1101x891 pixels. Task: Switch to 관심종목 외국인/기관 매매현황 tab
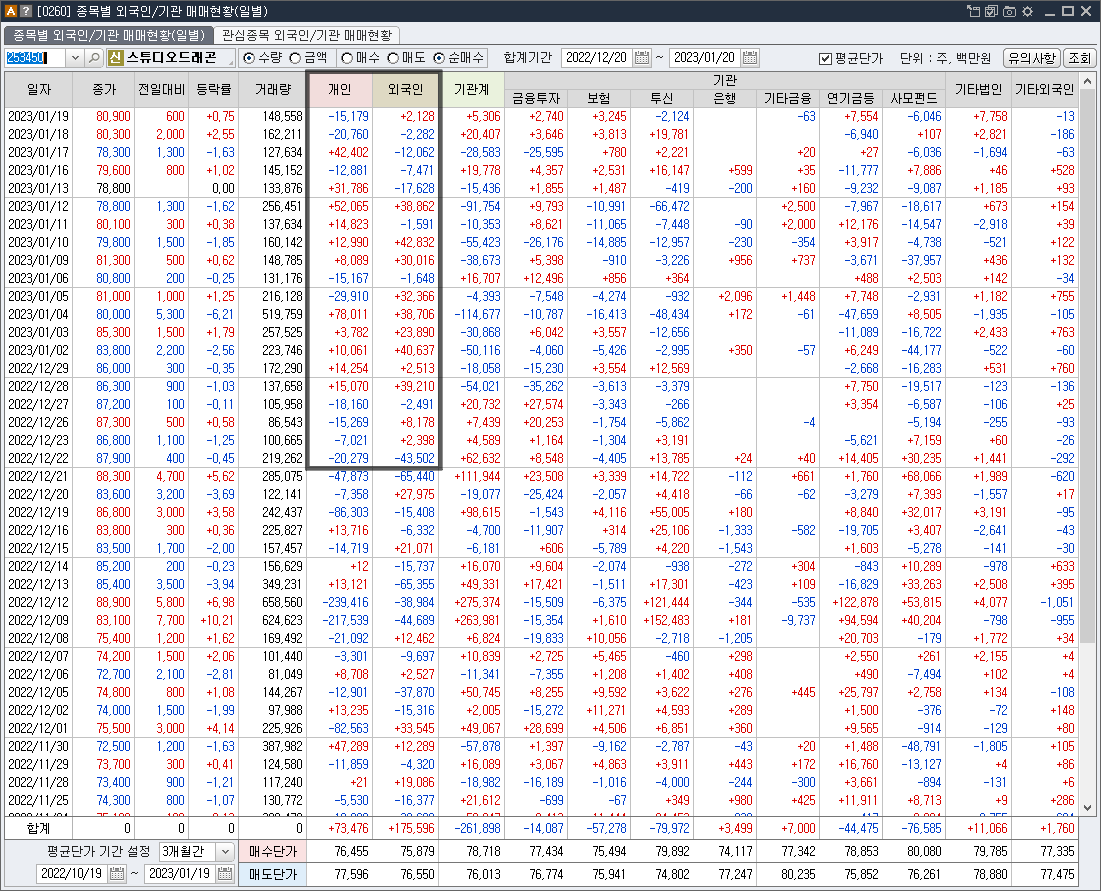[307, 35]
